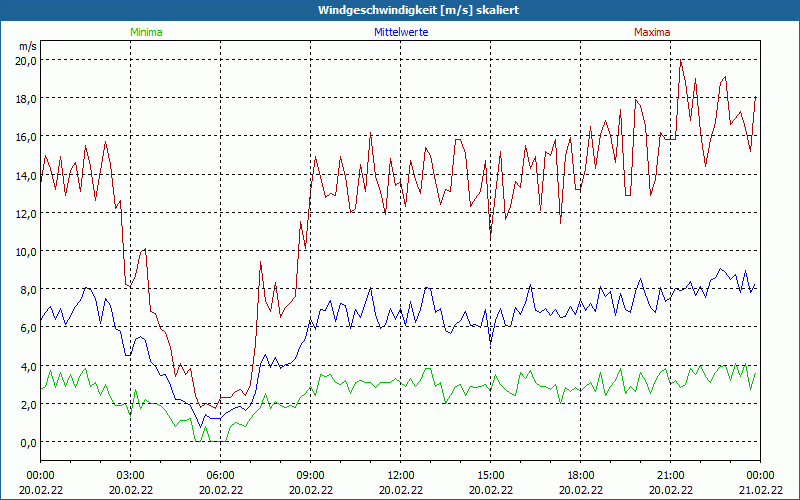Click the 06:00 time axis label
This screenshot has height=500, width=800.
220,476
